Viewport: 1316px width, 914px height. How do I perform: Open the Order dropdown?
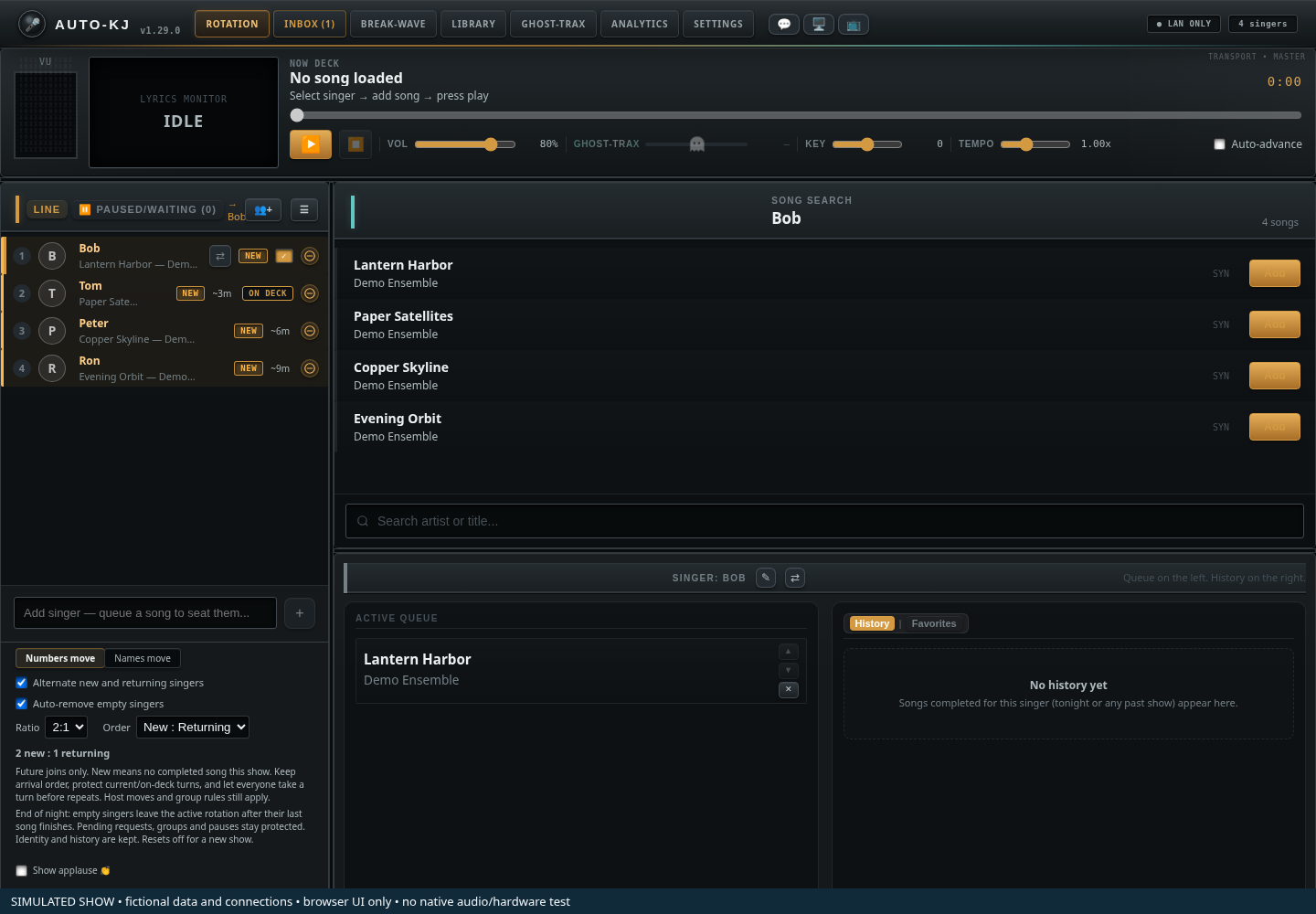pyautogui.click(x=193, y=728)
